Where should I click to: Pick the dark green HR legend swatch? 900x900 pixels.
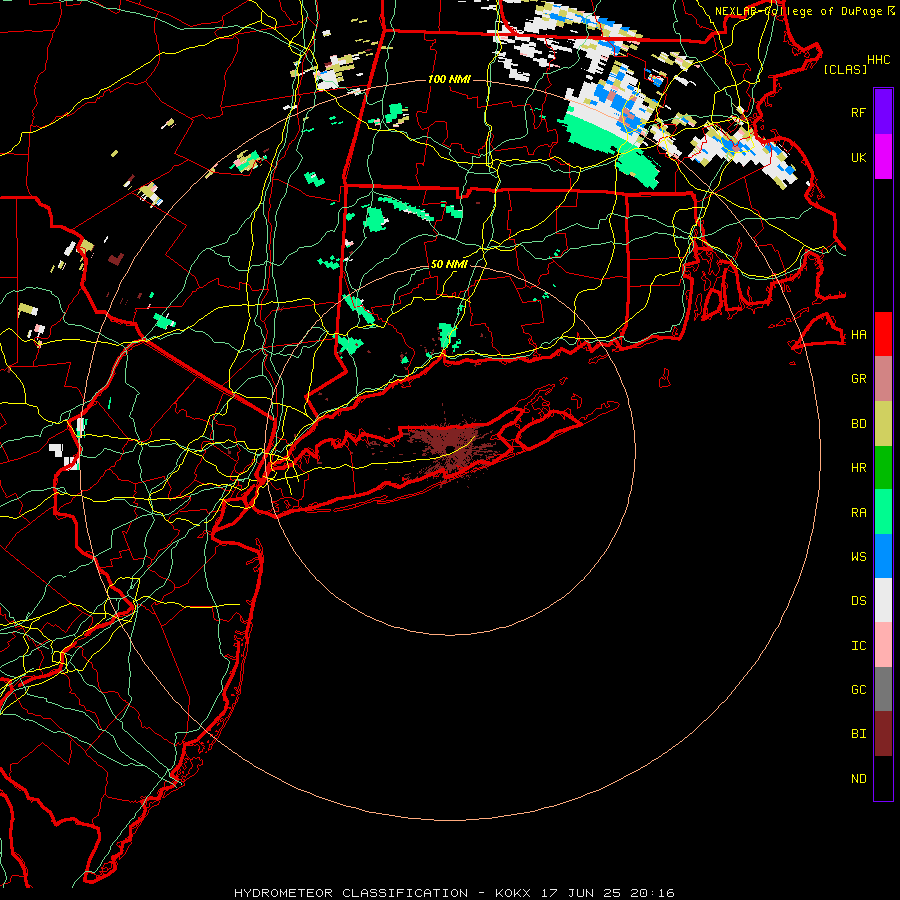(883, 468)
